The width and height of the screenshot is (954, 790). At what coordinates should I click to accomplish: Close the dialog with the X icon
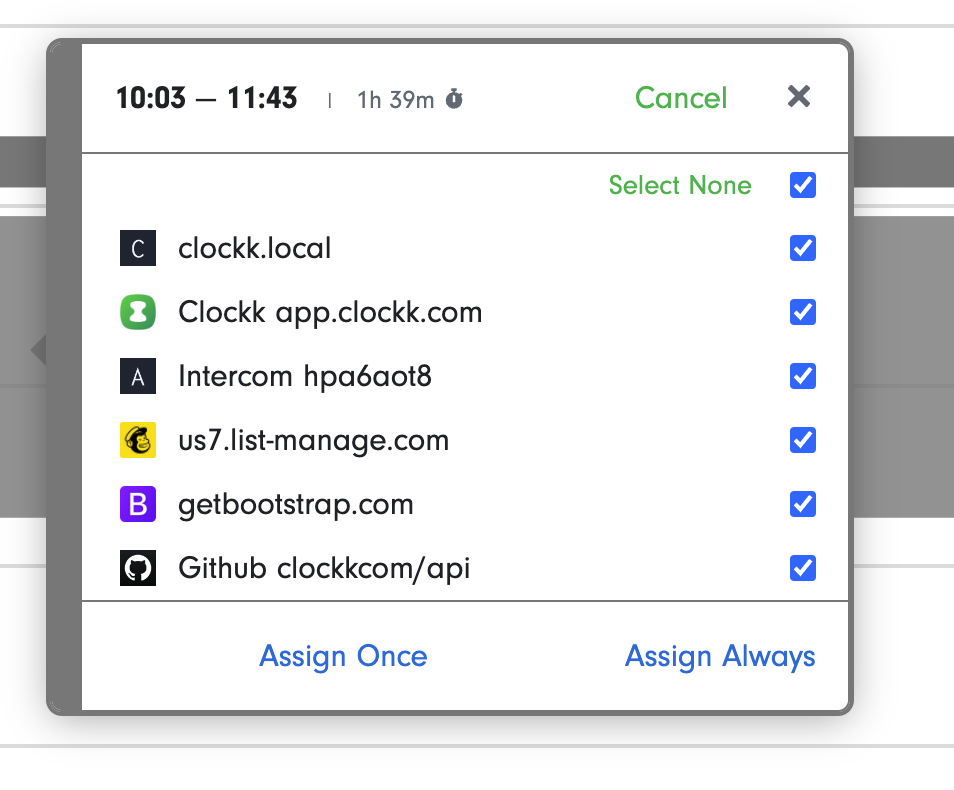798,96
